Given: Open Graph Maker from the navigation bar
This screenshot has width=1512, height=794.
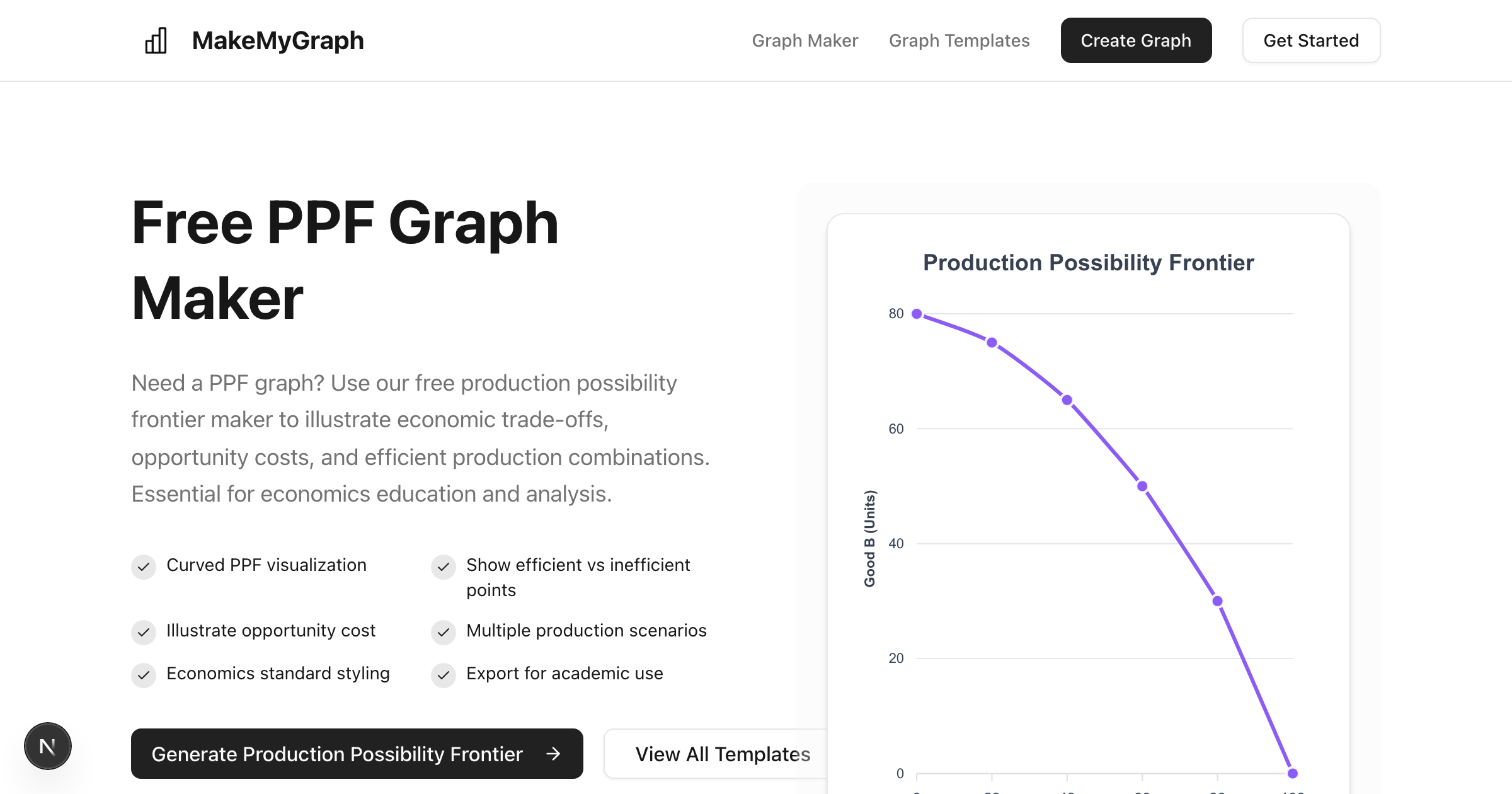Looking at the screenshot, I should tap(805, 40).
